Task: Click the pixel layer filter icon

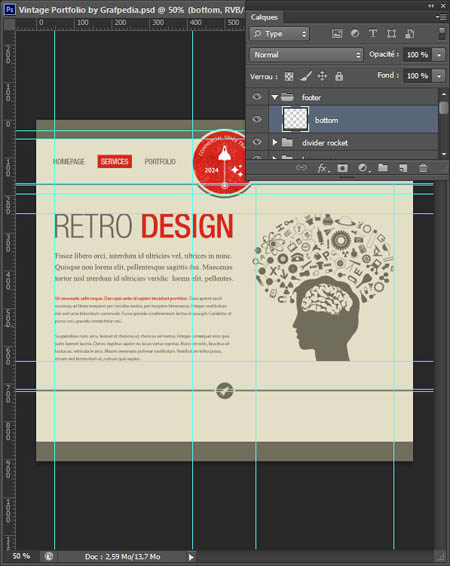Action: point(337,34)
